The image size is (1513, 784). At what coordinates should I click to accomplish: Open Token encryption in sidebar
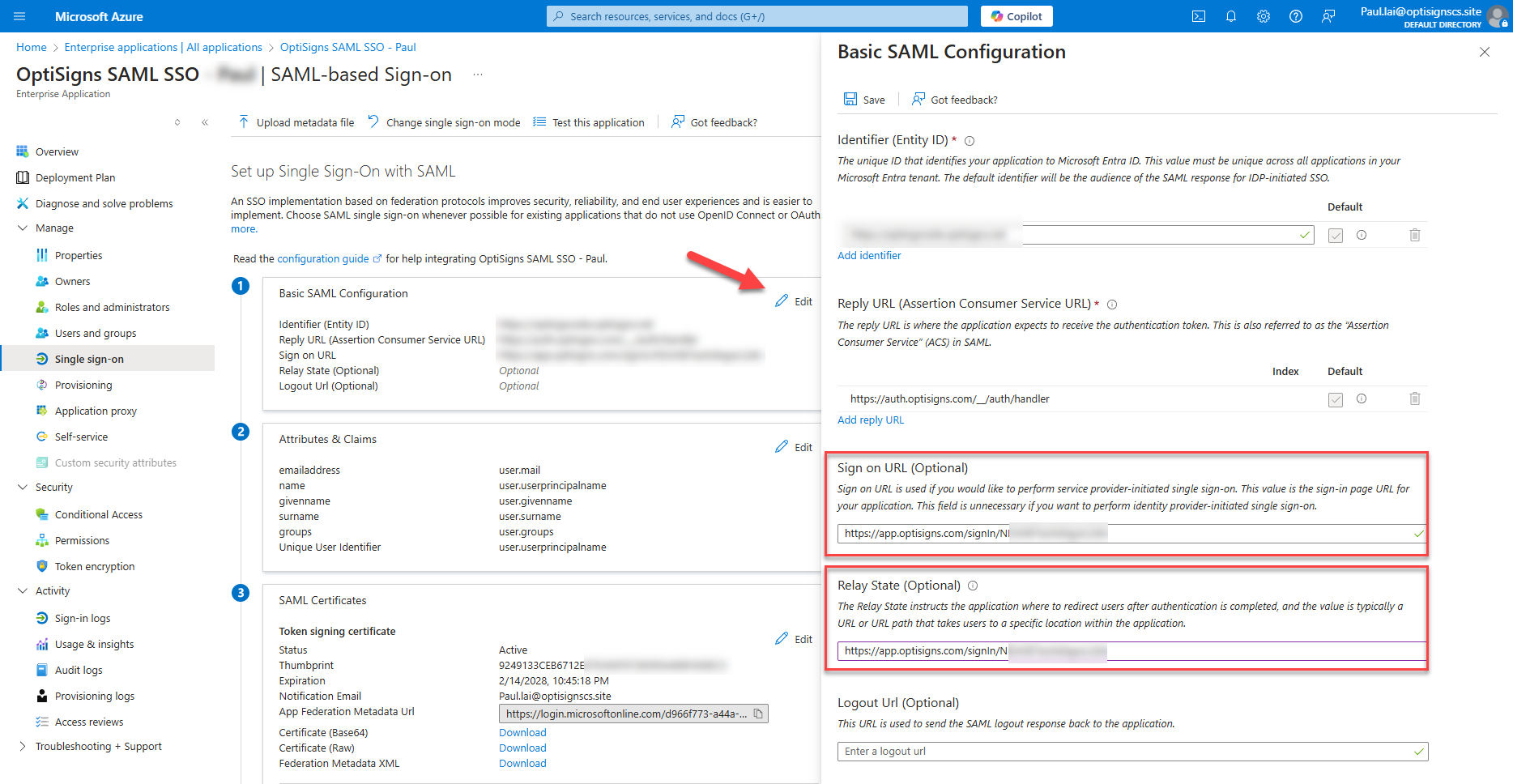pyautogui.click(x=95, y=566)
